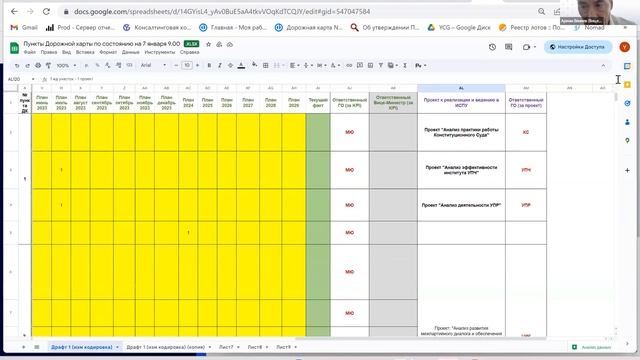This screenshot has width=640, height=360.
Task: Open cell fill color picker
Action: point(254,65)
